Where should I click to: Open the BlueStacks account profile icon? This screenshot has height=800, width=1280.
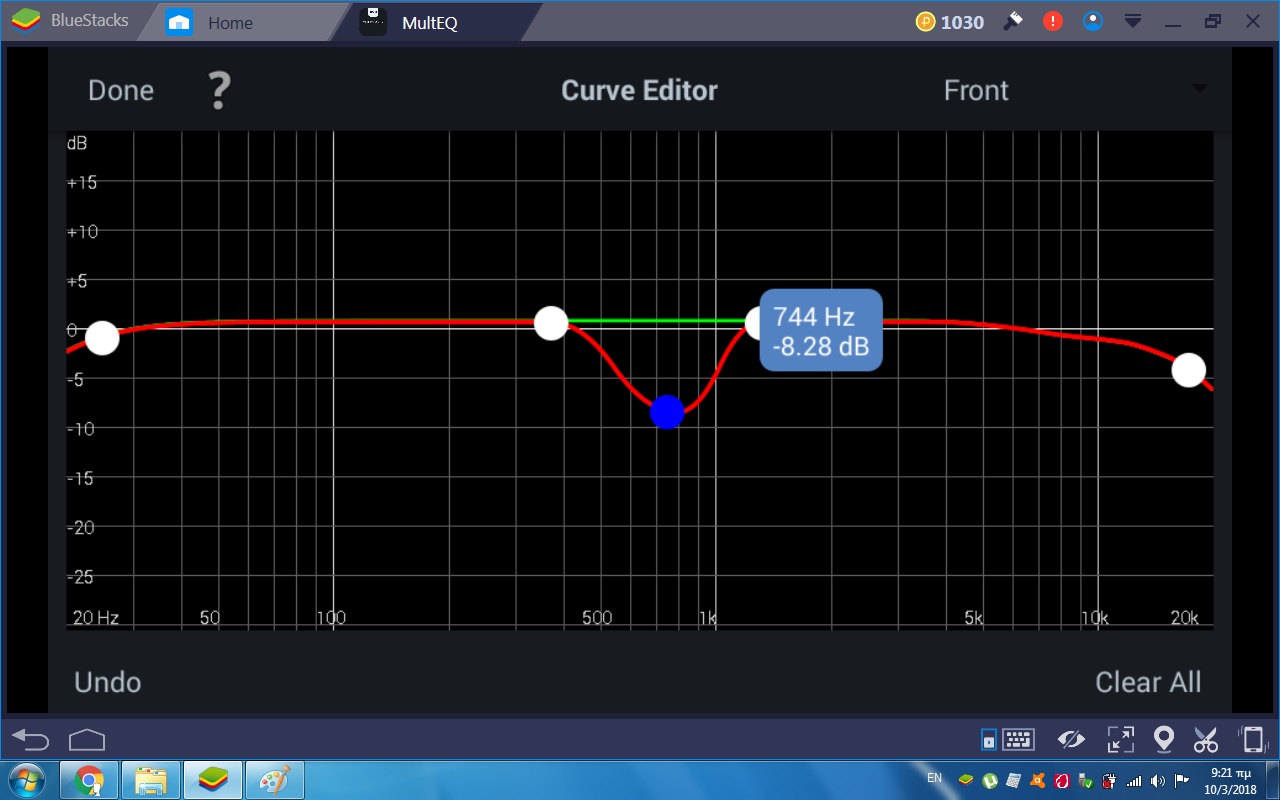(1093, 21)
